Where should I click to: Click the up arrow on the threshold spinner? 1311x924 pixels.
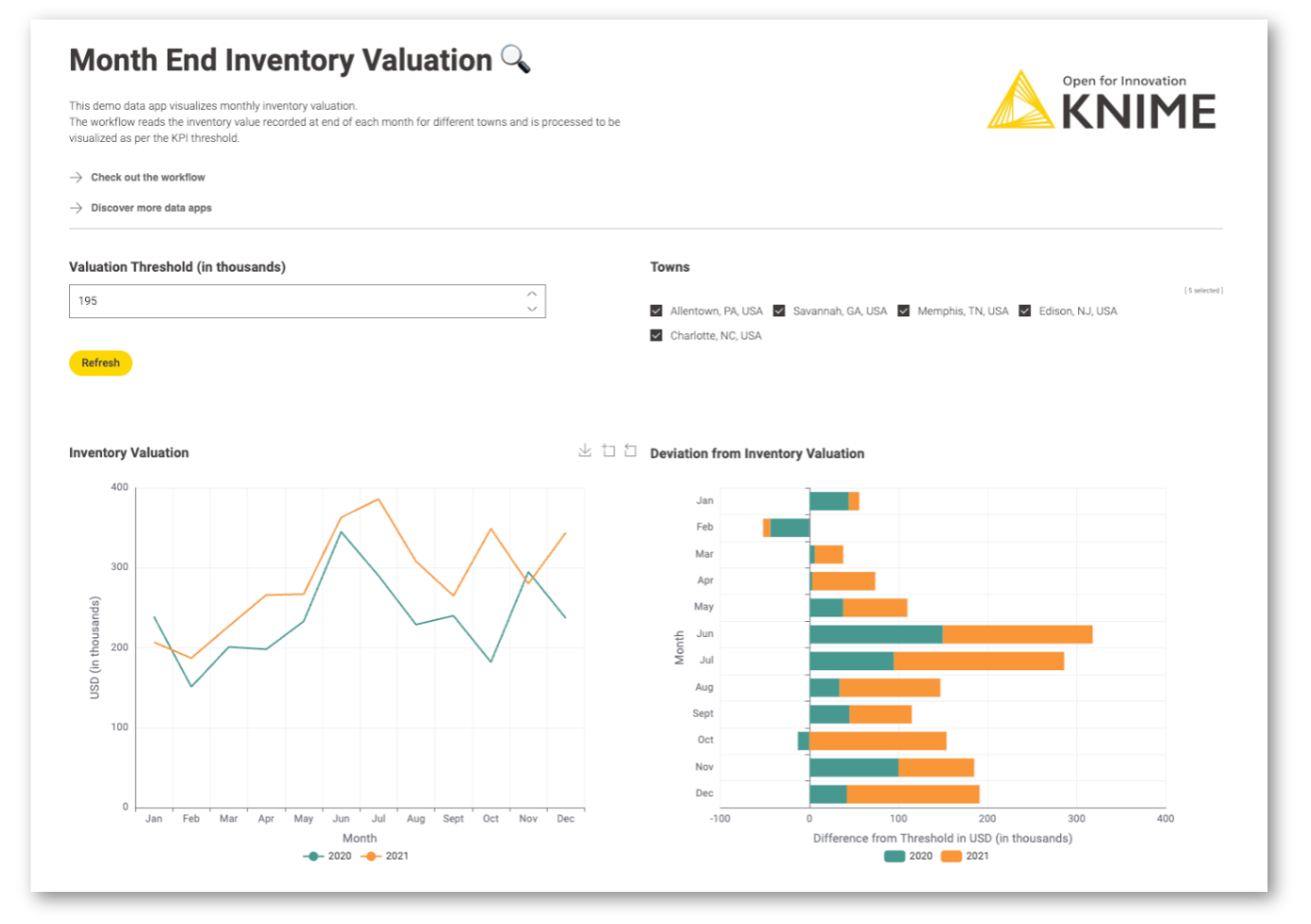(x=531, y=293)
